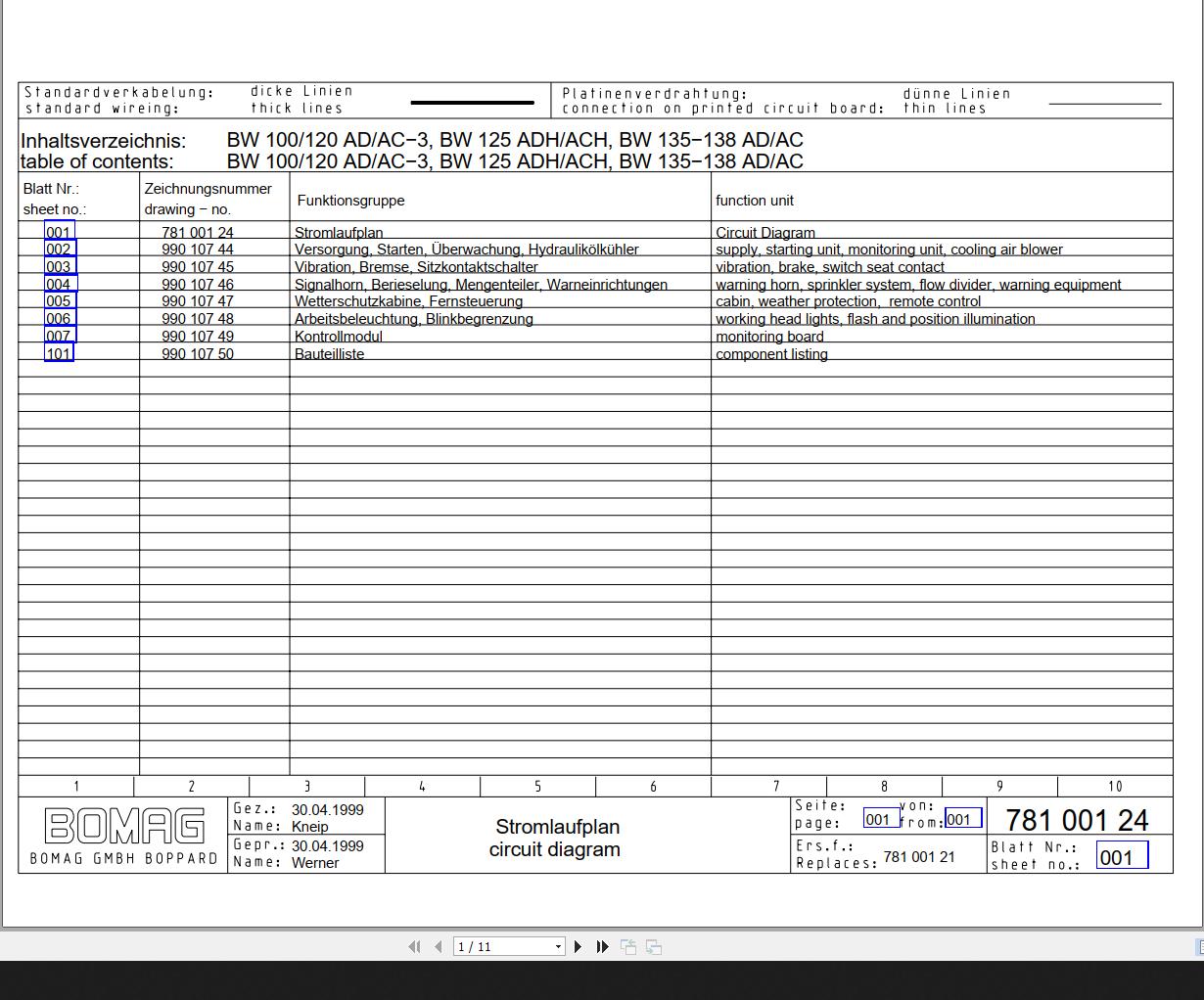Click 'Bauteilliste' table entry
1204x1000 pixels.
[329, 354]
